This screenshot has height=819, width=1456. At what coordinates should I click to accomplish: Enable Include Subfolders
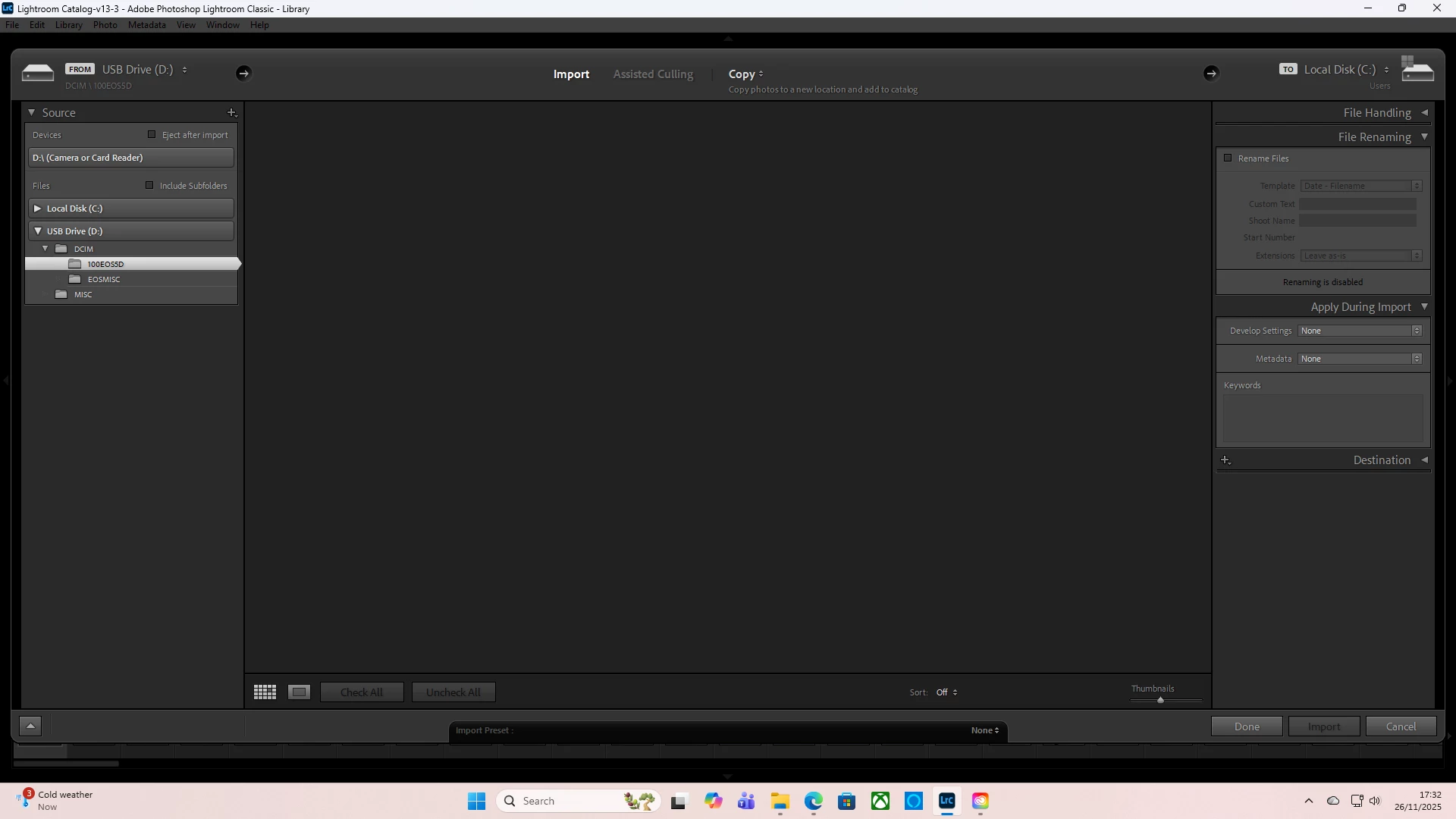click(x=149, y=185)
